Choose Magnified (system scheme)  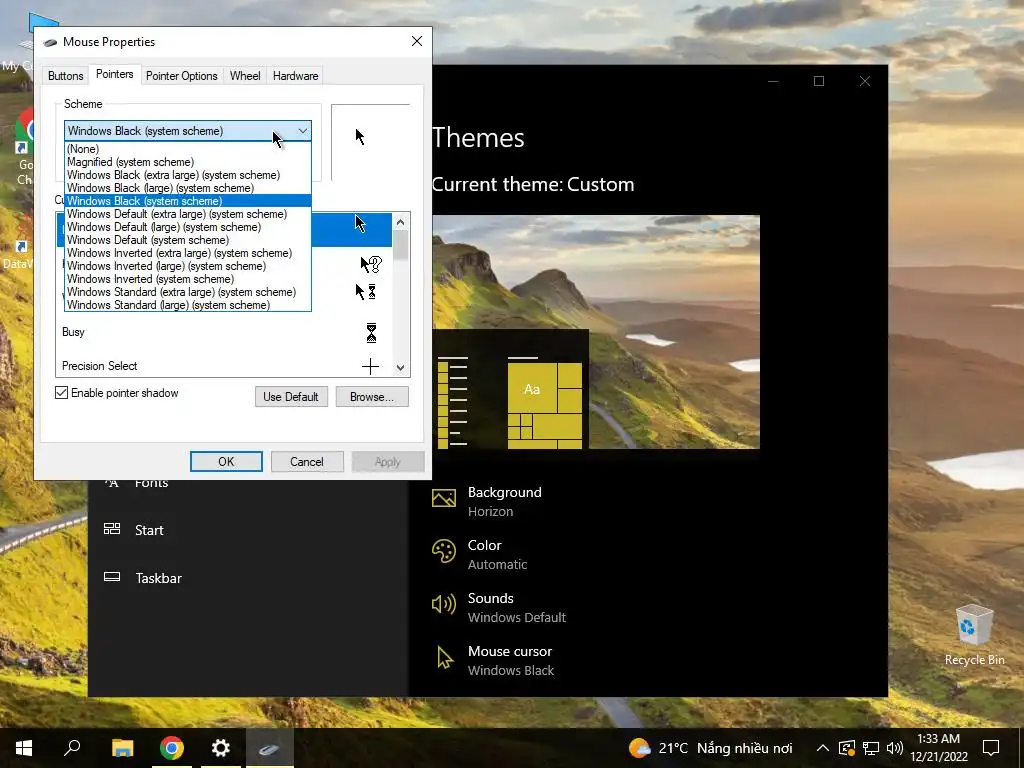(188, 162)
